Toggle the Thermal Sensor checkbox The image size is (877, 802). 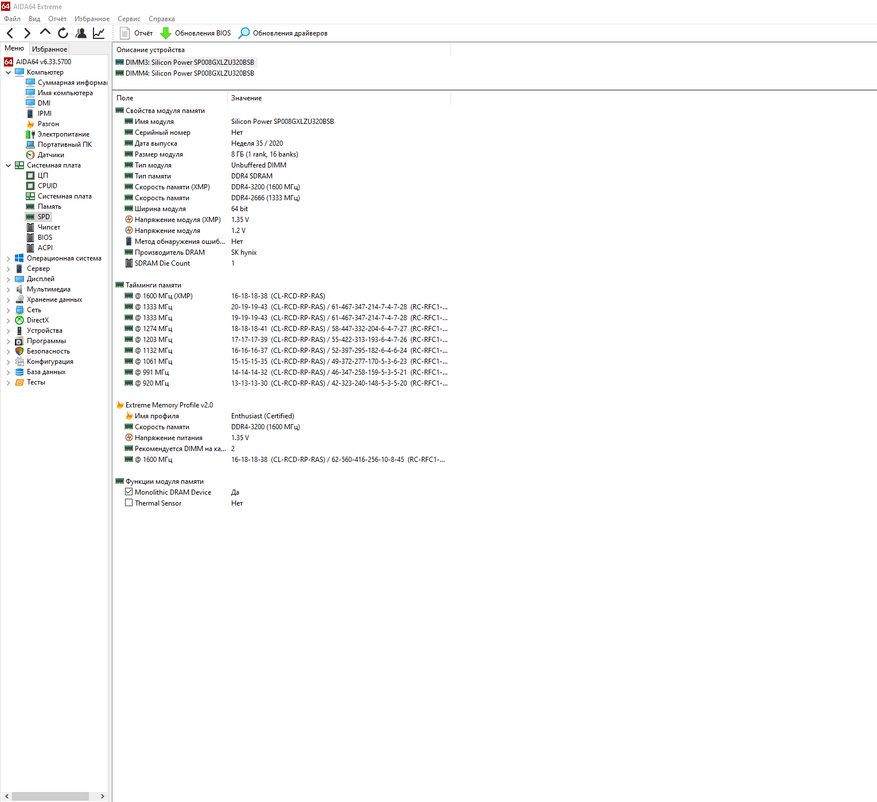coord(129,503)
